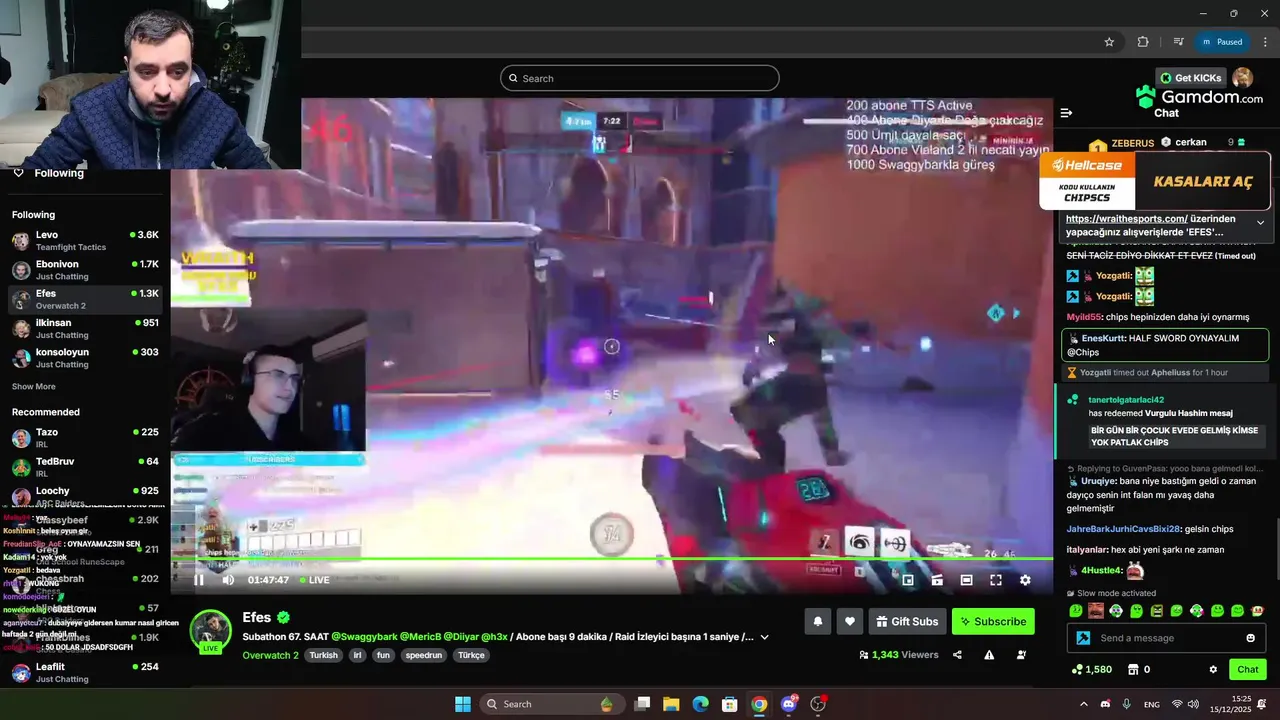Click the Send a message field

1166,638
